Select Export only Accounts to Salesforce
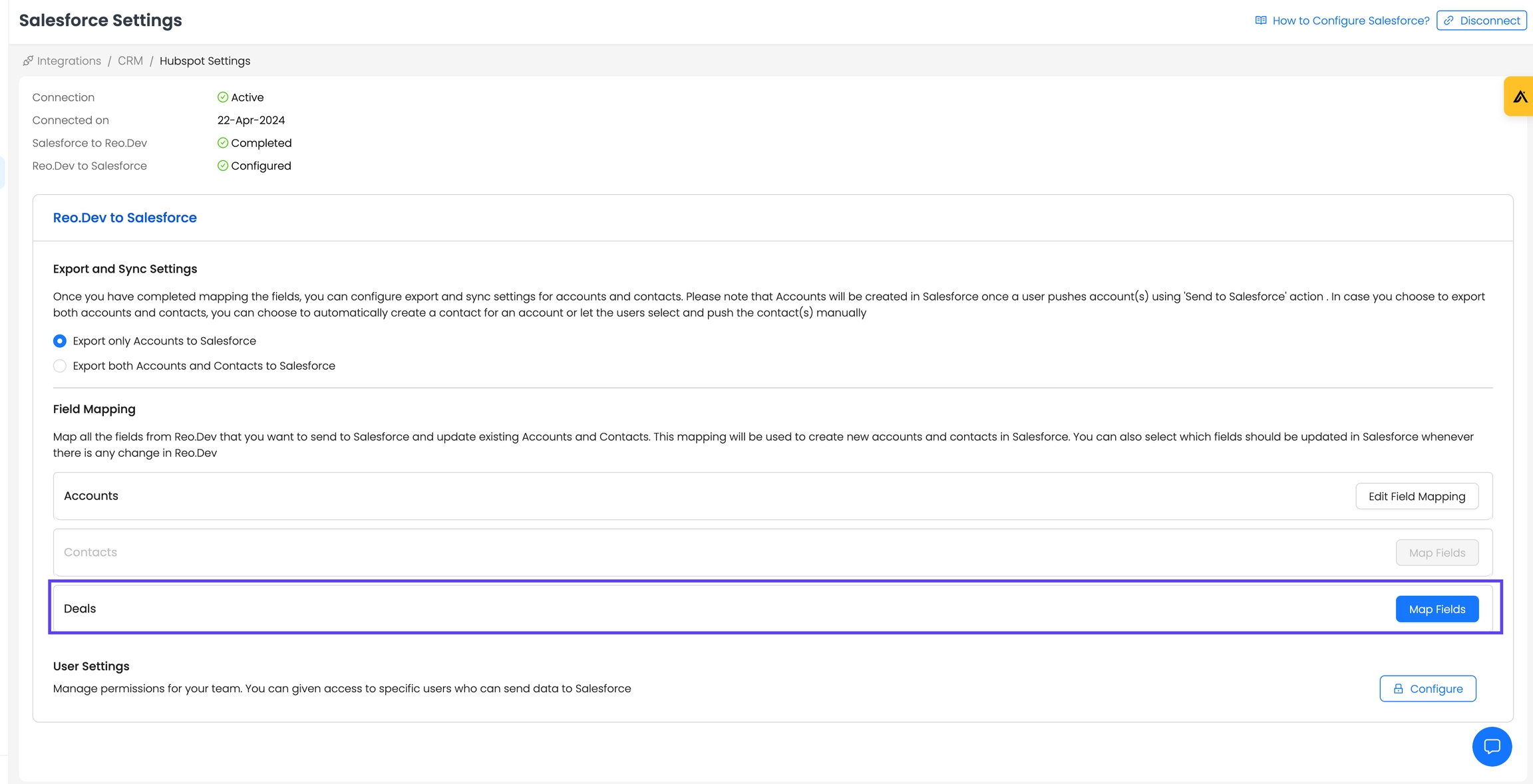The width and height of the screenshot is (1533, 784). pos(60,341)
